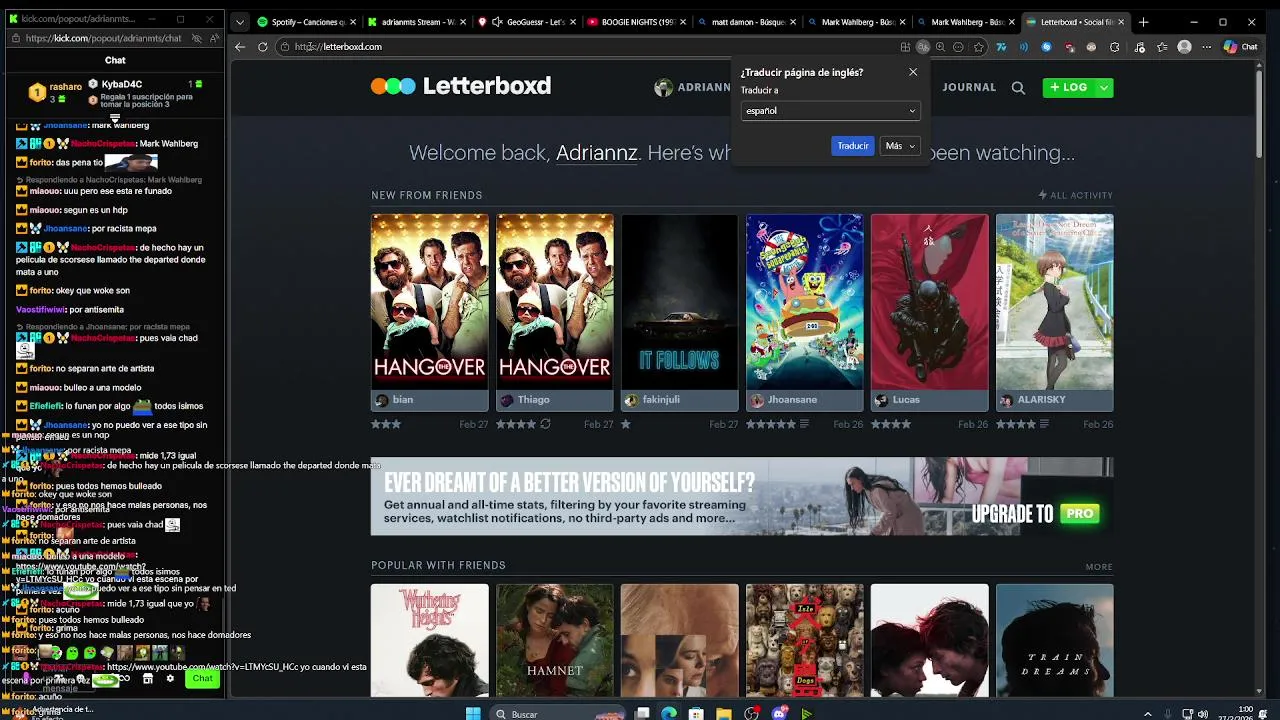
Task: Open Lucas's red poster film
Action: click(929, 301)
